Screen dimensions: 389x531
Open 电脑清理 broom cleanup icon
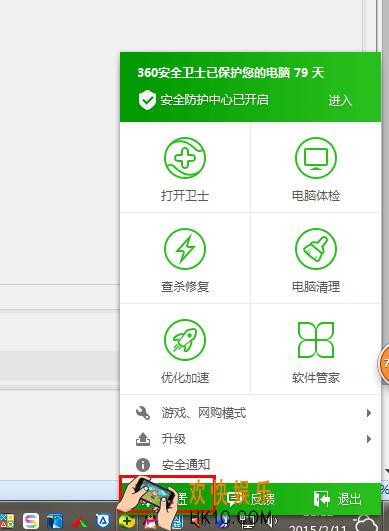point(316,249)
